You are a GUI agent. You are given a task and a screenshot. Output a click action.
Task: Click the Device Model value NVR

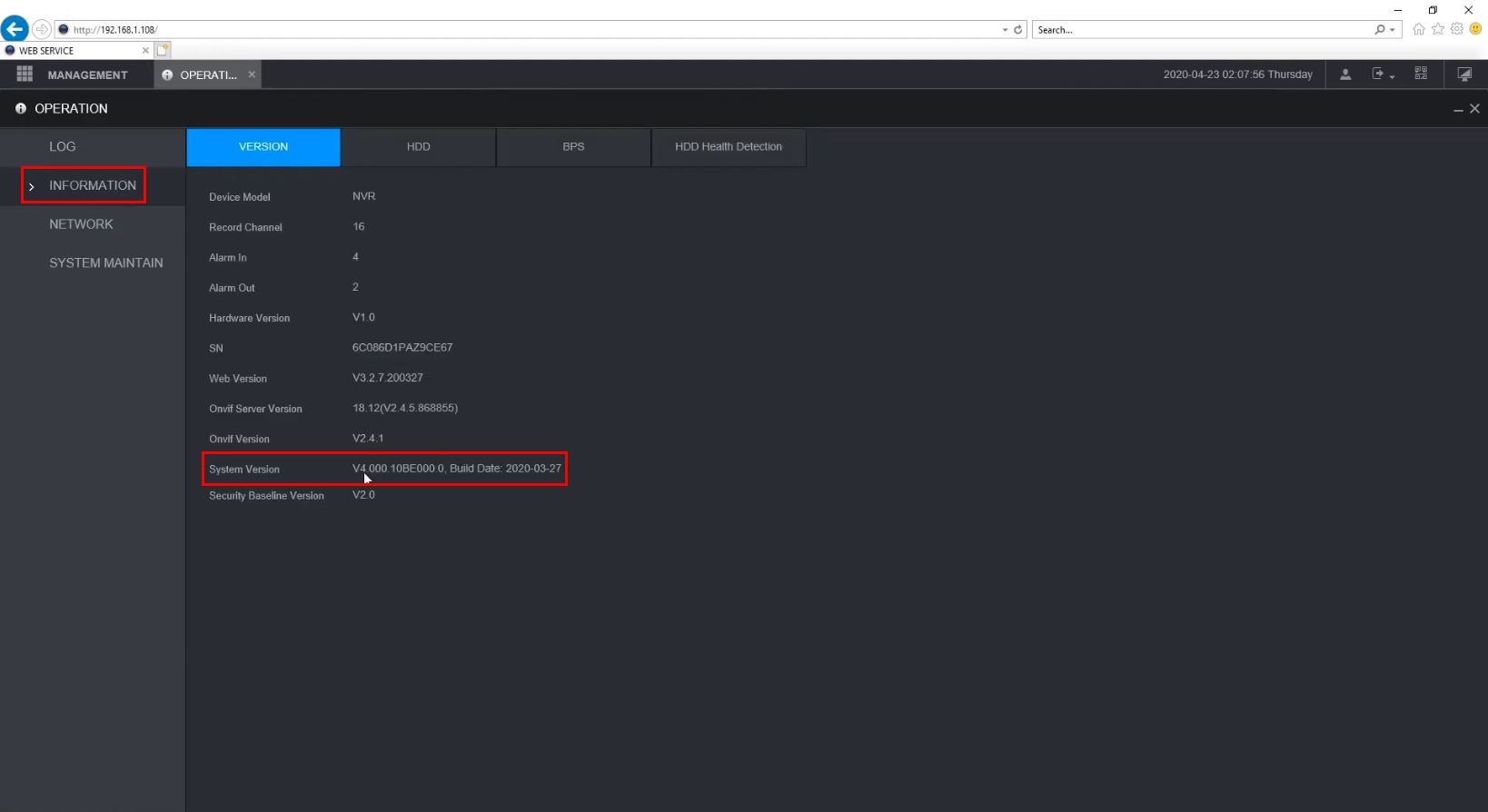[x=364, y=196]
